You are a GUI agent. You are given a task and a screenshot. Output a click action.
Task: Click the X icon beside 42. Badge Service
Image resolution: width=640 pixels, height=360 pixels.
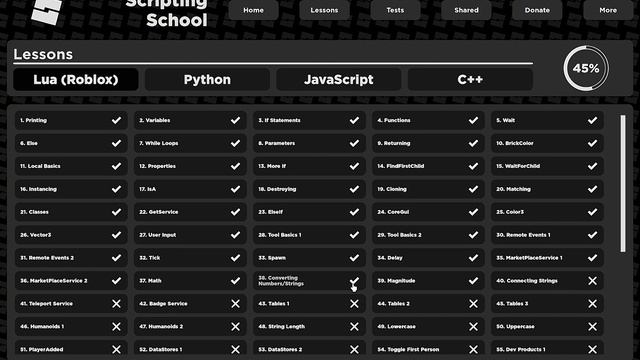[236, 304]
